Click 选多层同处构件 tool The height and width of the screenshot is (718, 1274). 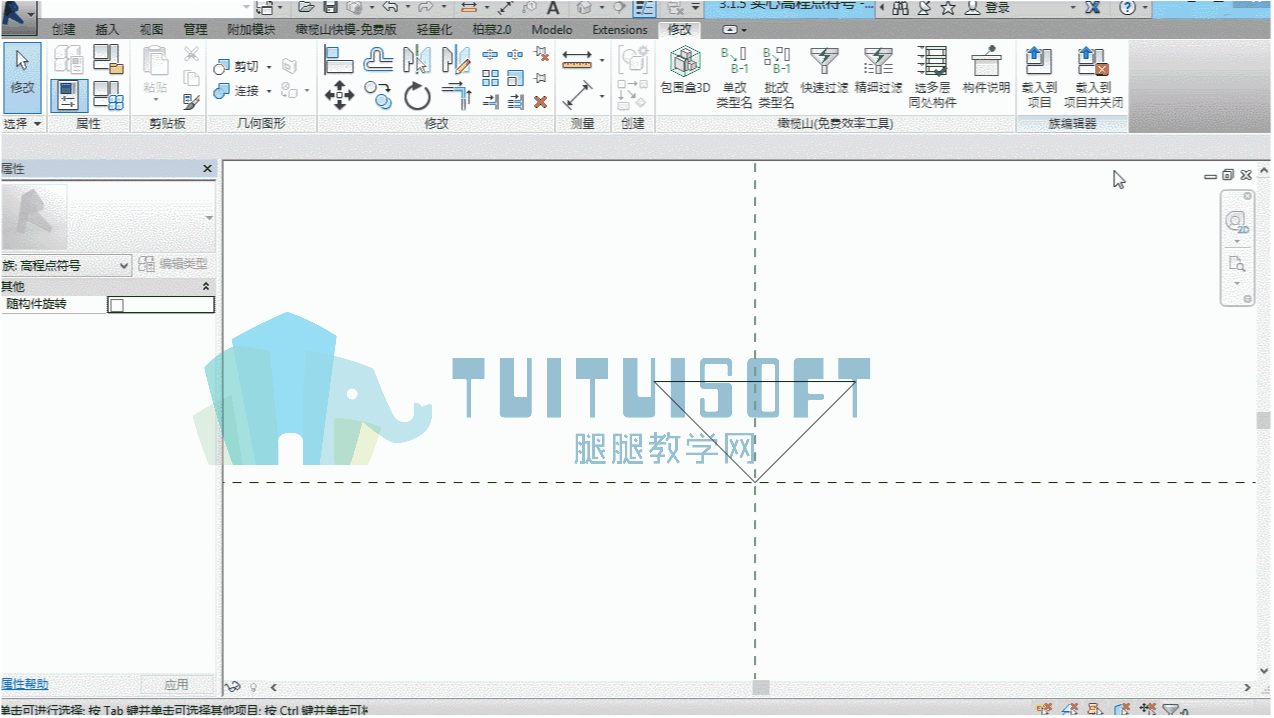click(932, 77)
